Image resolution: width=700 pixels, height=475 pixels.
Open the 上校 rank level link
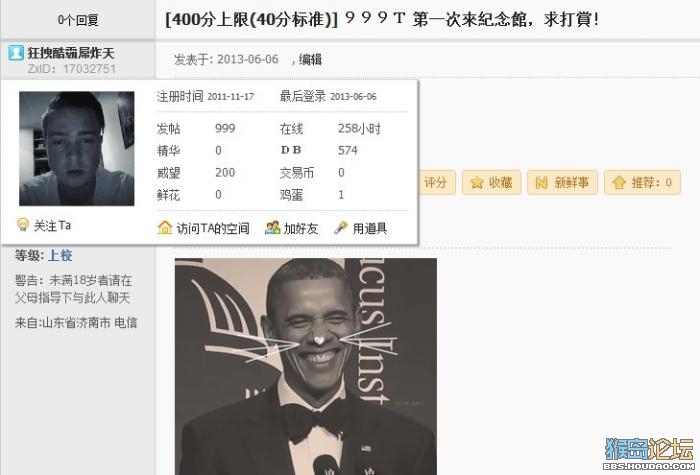[60, 255]
